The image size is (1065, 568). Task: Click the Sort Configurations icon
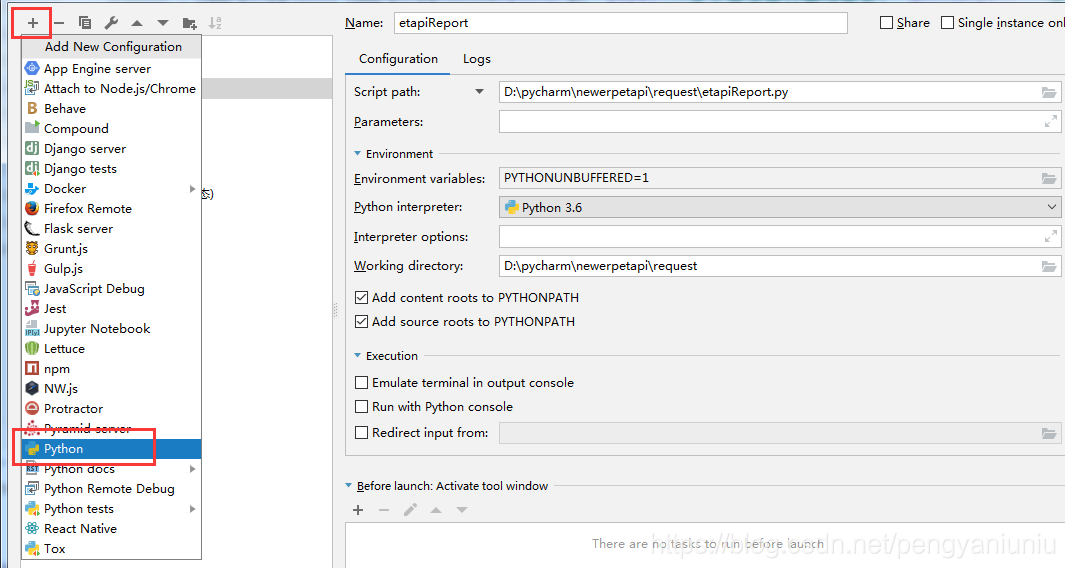click(215, 22)
